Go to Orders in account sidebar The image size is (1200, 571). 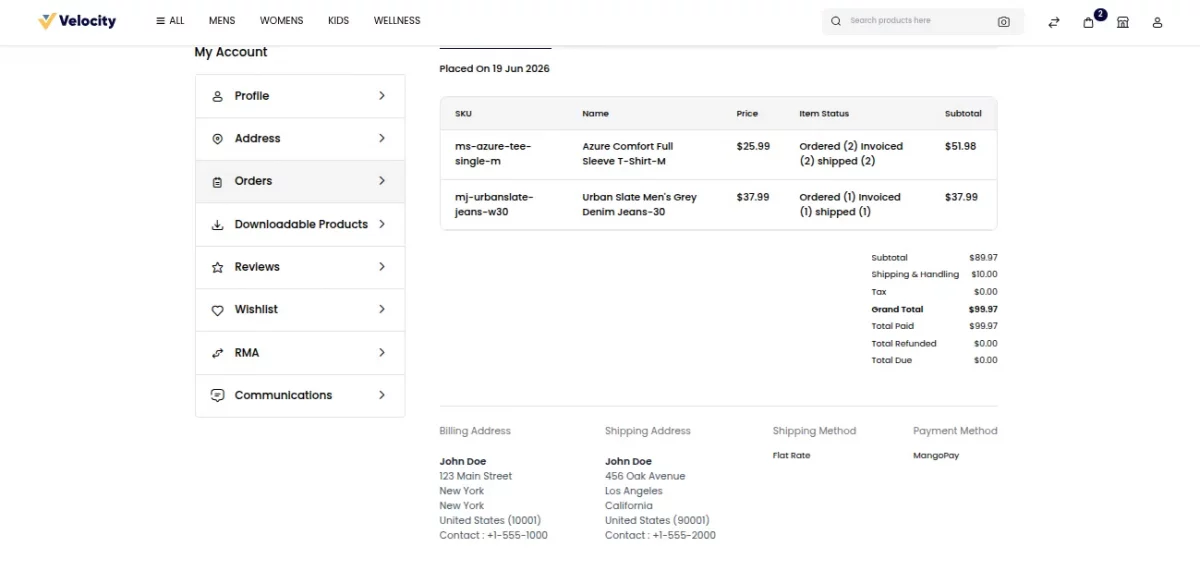pyautogui.click(x=300, y=181)
